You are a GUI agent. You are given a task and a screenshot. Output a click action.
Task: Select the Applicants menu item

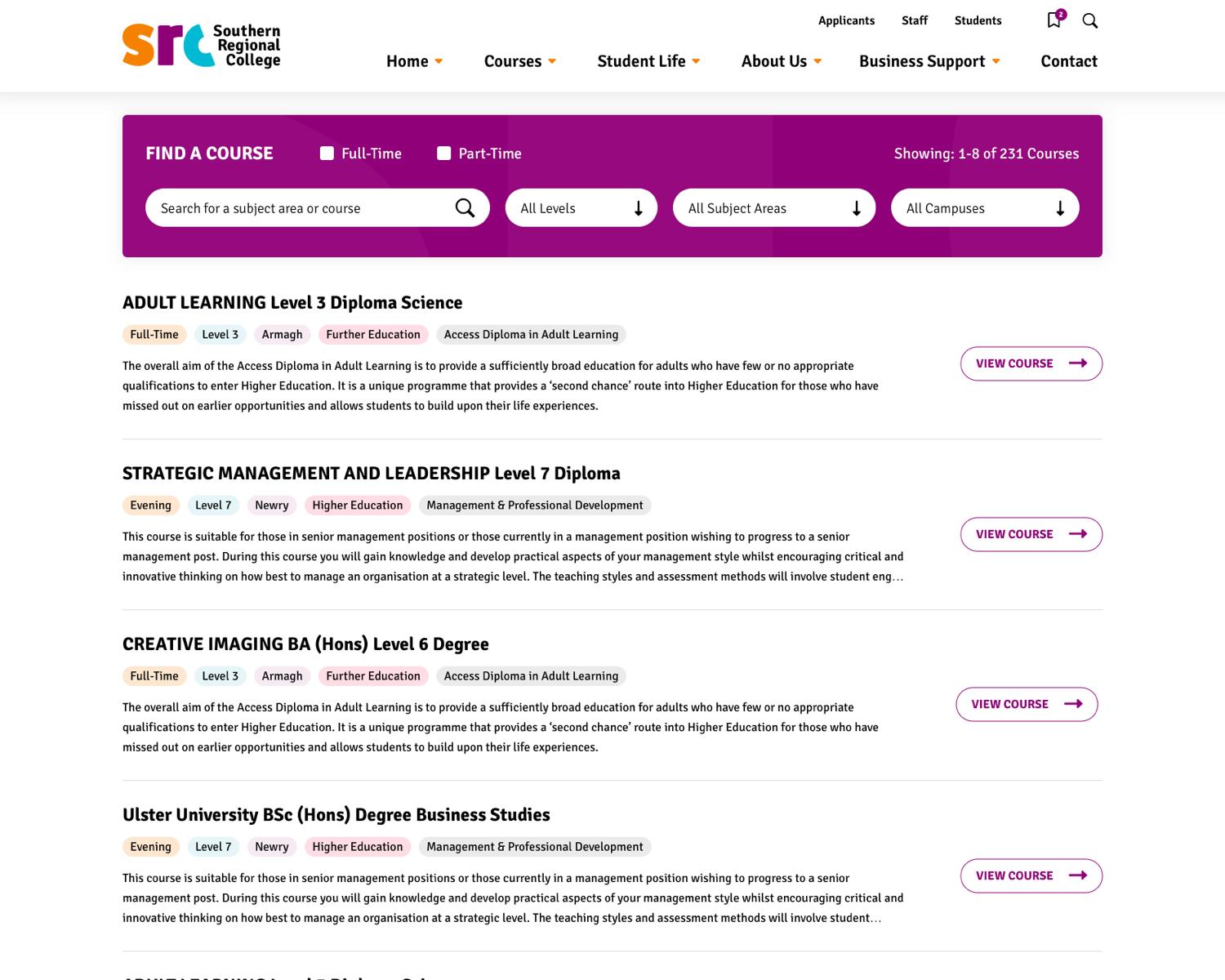pyautogui.click(x=846, y=20)
